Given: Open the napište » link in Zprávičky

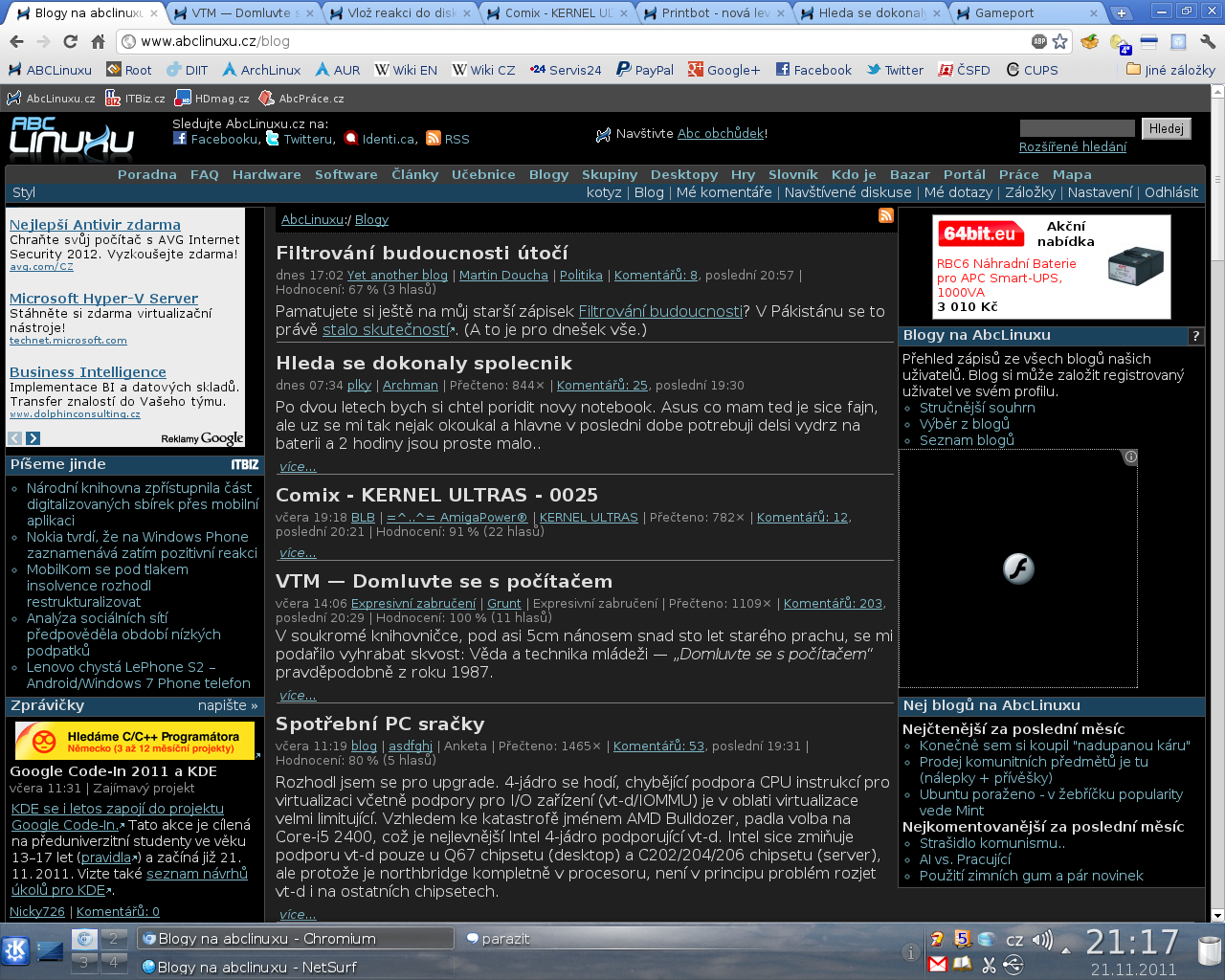Looking at the screenshot, I should point(228,705).
